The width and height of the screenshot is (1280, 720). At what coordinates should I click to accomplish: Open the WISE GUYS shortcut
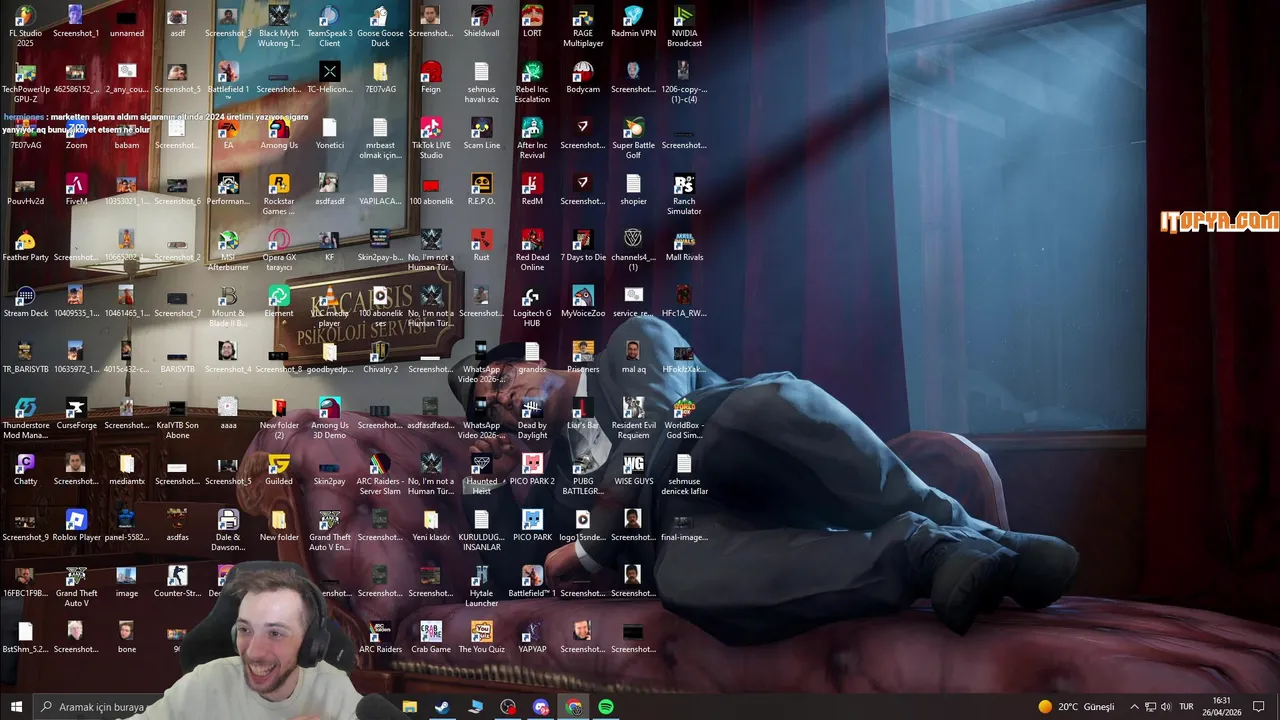tap(633, 469)
